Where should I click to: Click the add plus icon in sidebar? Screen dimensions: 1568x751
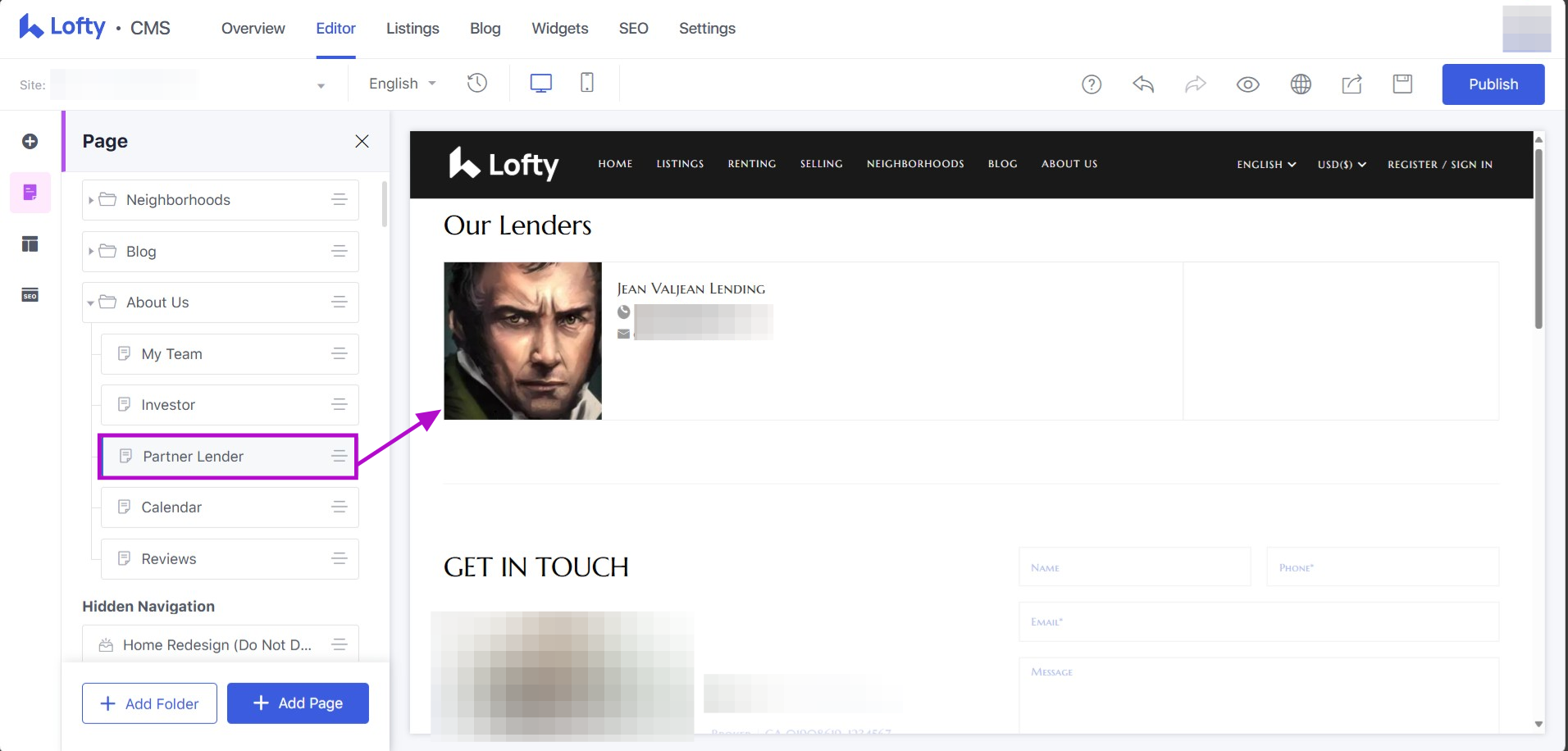coord(30,142)
